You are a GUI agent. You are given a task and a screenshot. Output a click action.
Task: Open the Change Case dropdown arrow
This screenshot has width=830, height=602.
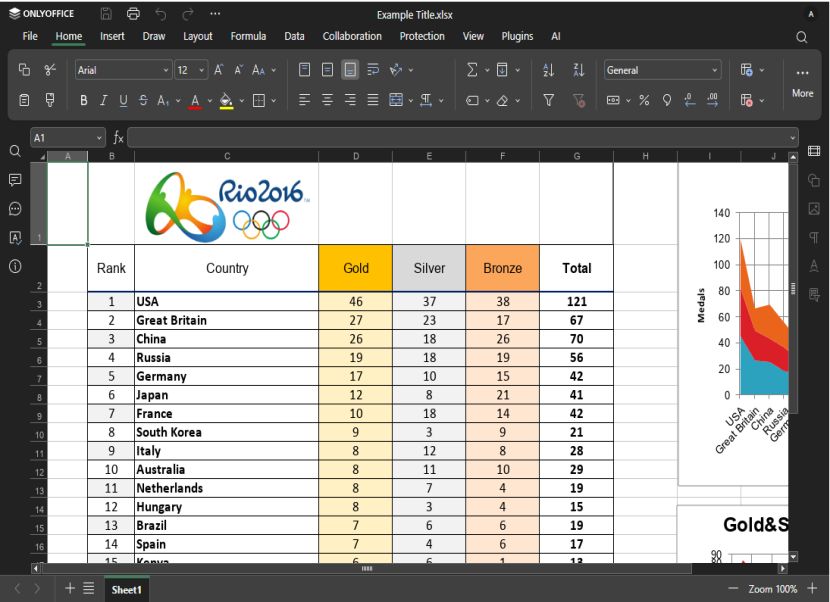pos(274,70)
